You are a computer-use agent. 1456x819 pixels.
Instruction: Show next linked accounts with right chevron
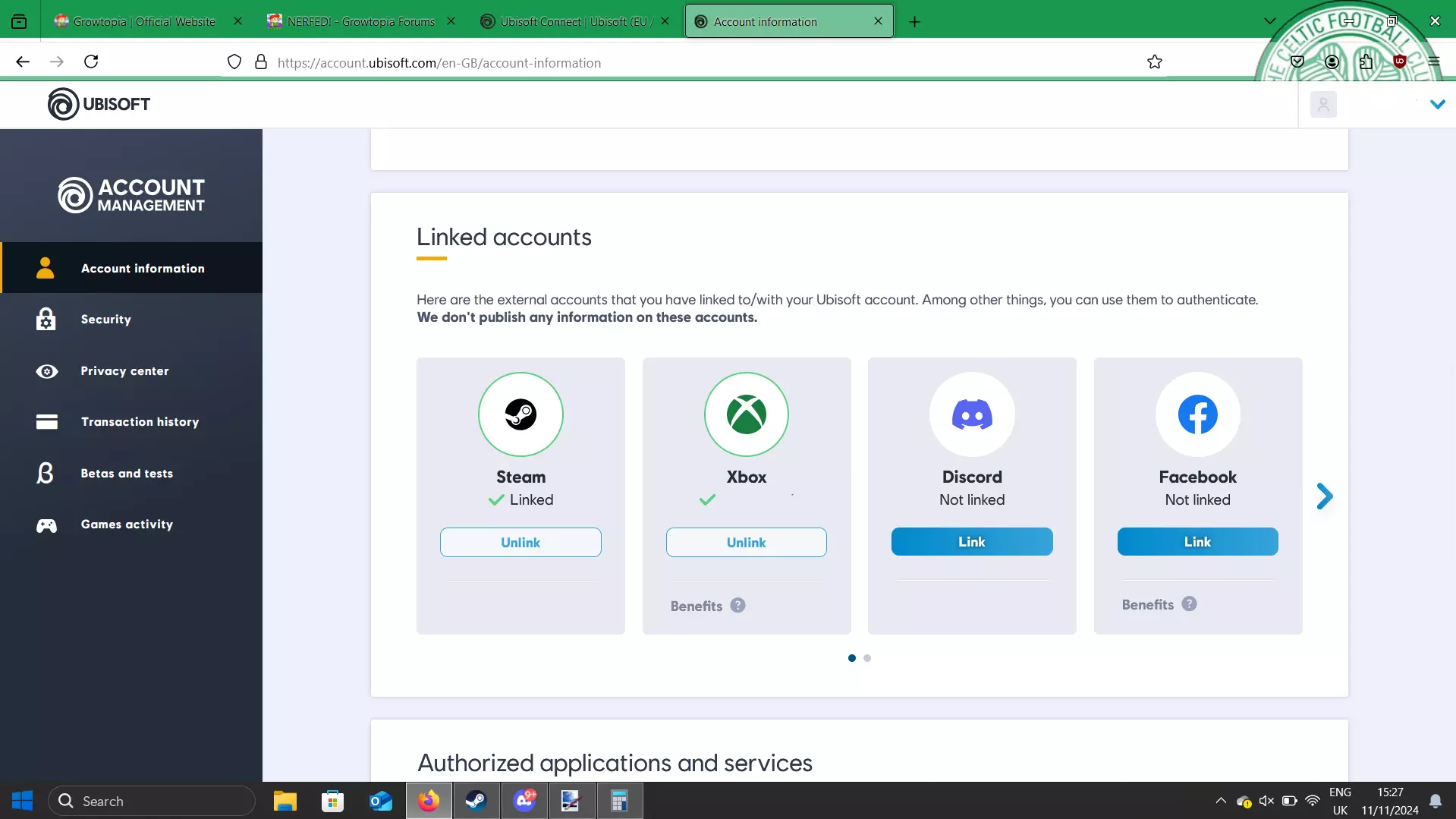pyautogui.click(x=1325, y=496)
